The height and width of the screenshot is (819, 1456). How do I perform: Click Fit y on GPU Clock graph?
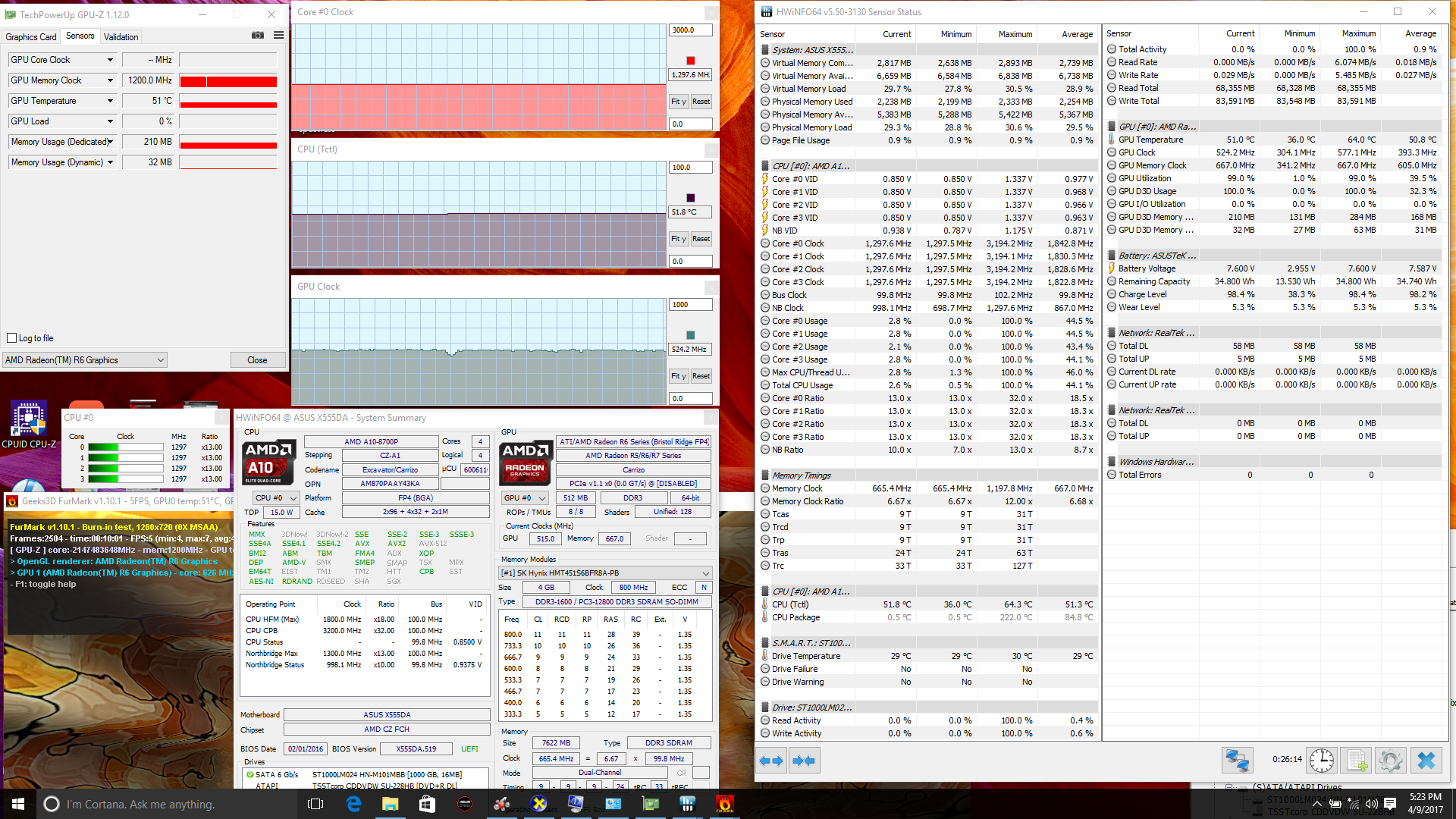coord(678,376)
